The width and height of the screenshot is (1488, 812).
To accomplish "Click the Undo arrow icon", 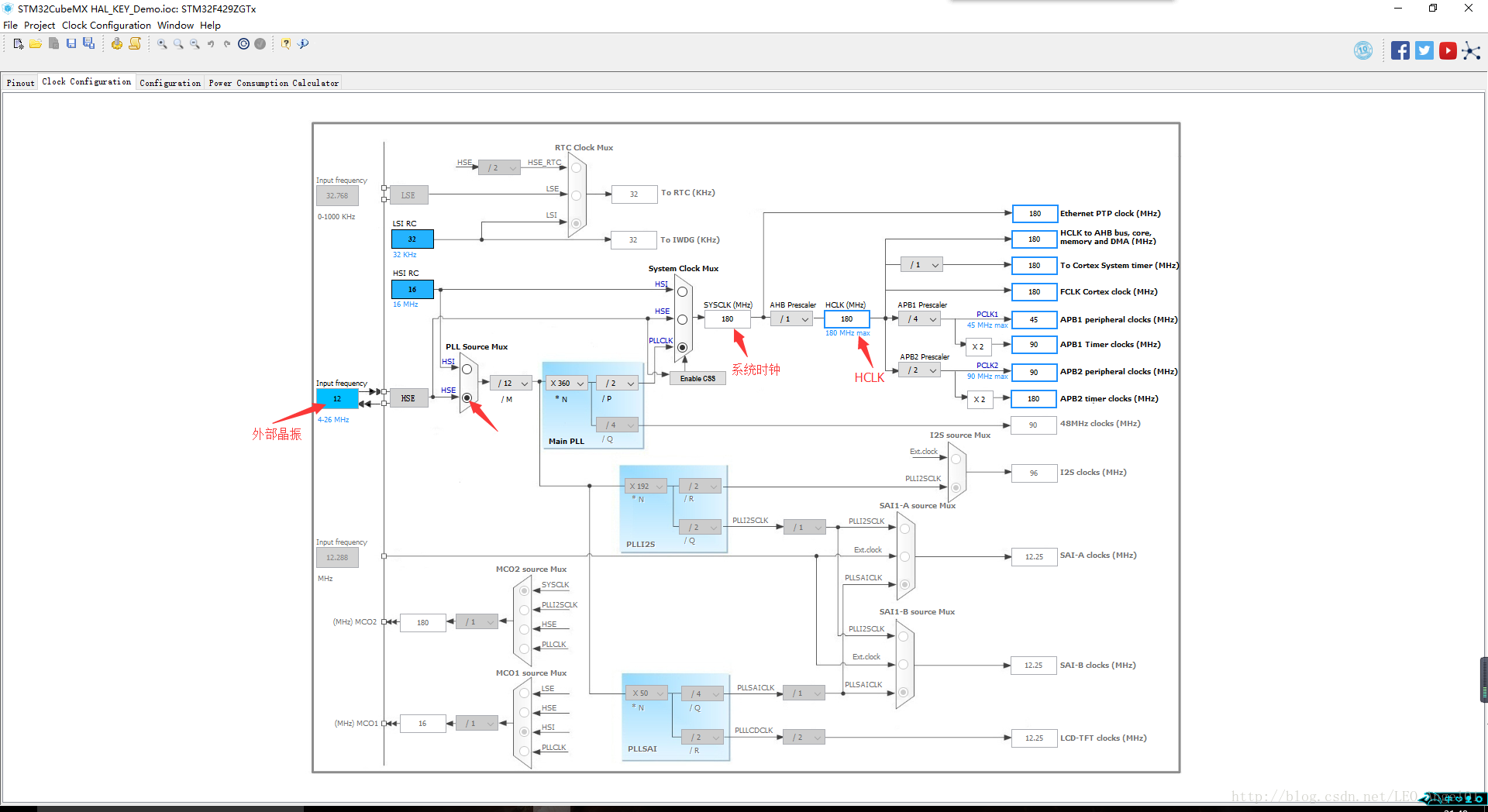I will point(211,44).
